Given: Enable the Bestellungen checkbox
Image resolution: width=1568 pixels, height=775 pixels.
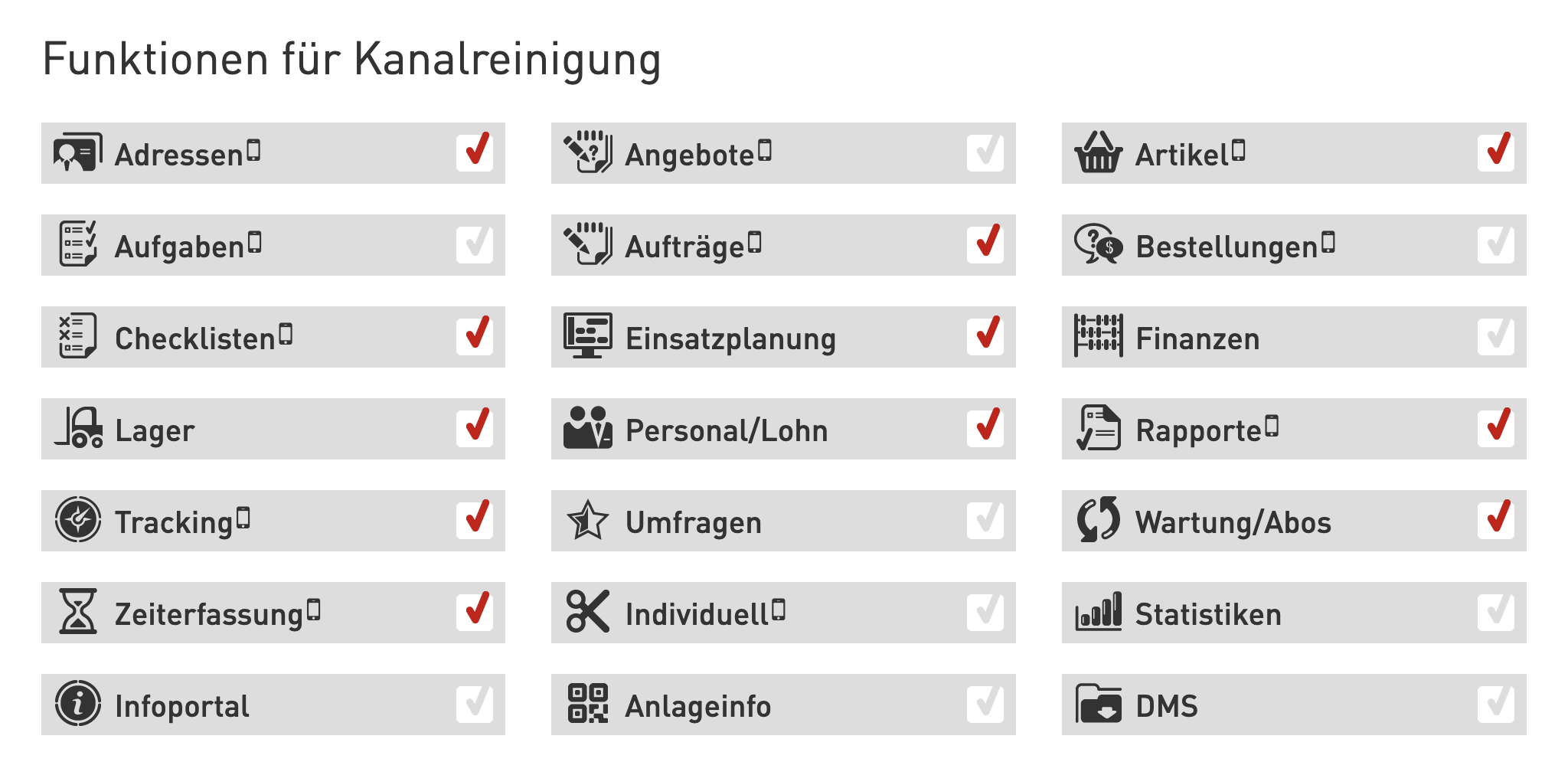Looking at the screenshot, I should click(x=1495, y=244).
